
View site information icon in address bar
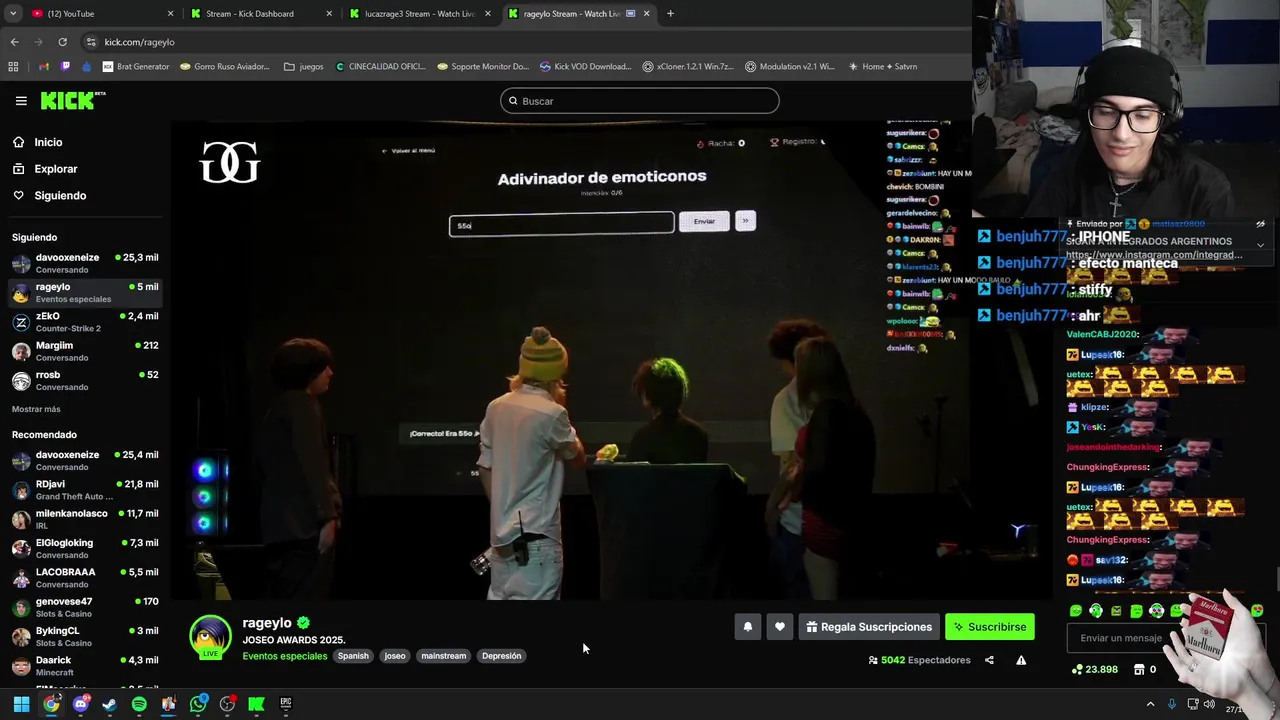click(91, 42)
